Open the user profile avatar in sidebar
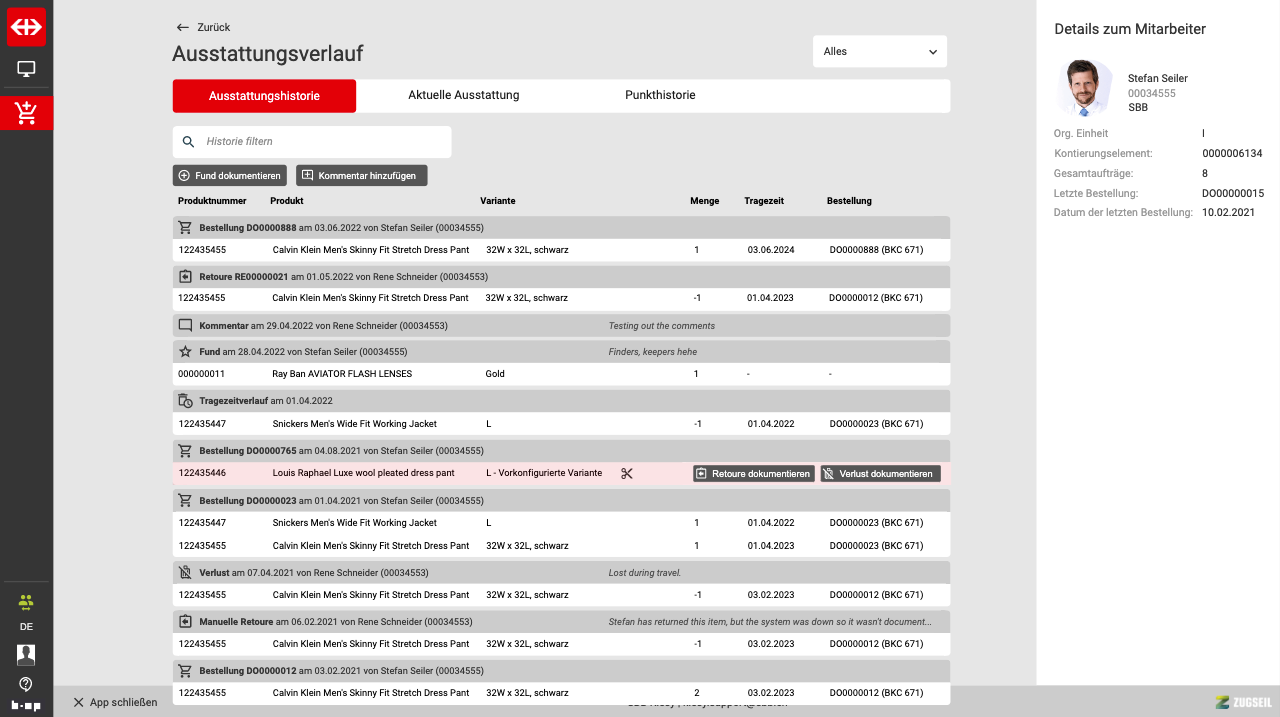The height and width of the screenshot is (717, 1280). coord(26,654)
